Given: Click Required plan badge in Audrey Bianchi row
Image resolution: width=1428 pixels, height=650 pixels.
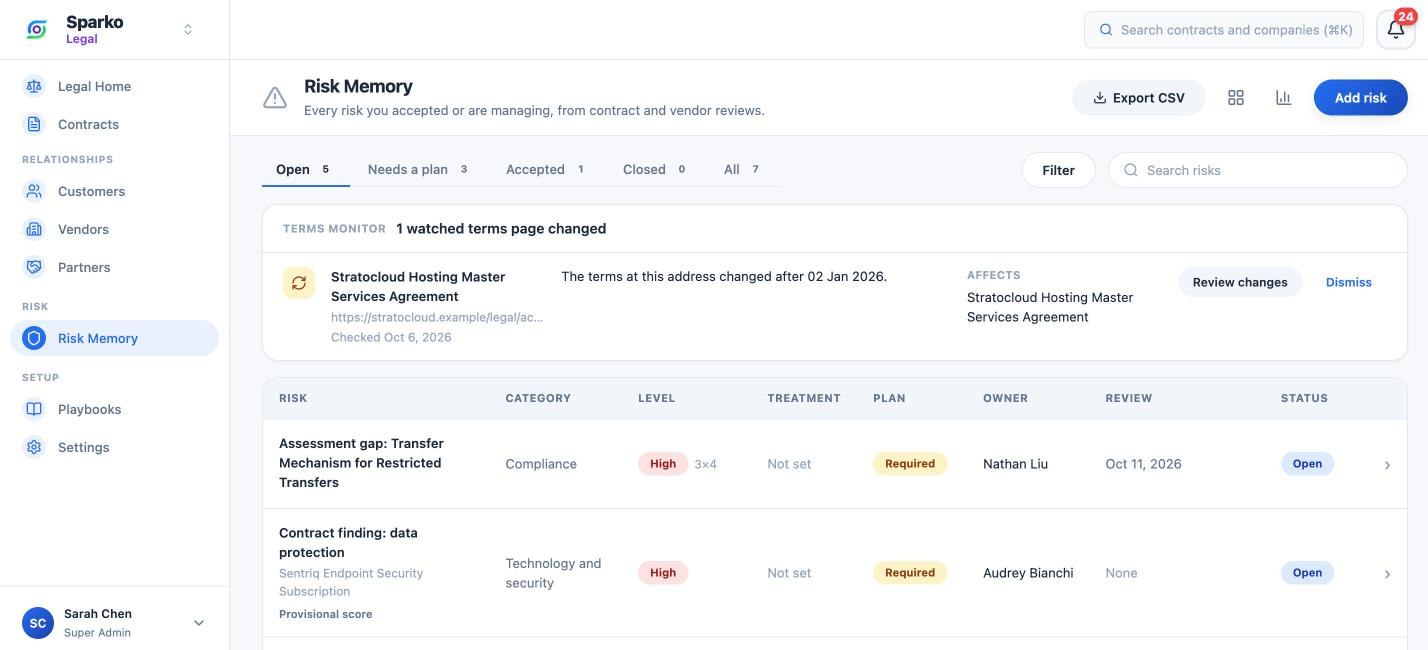Looking at the screenshot, I should click(910, 573).
